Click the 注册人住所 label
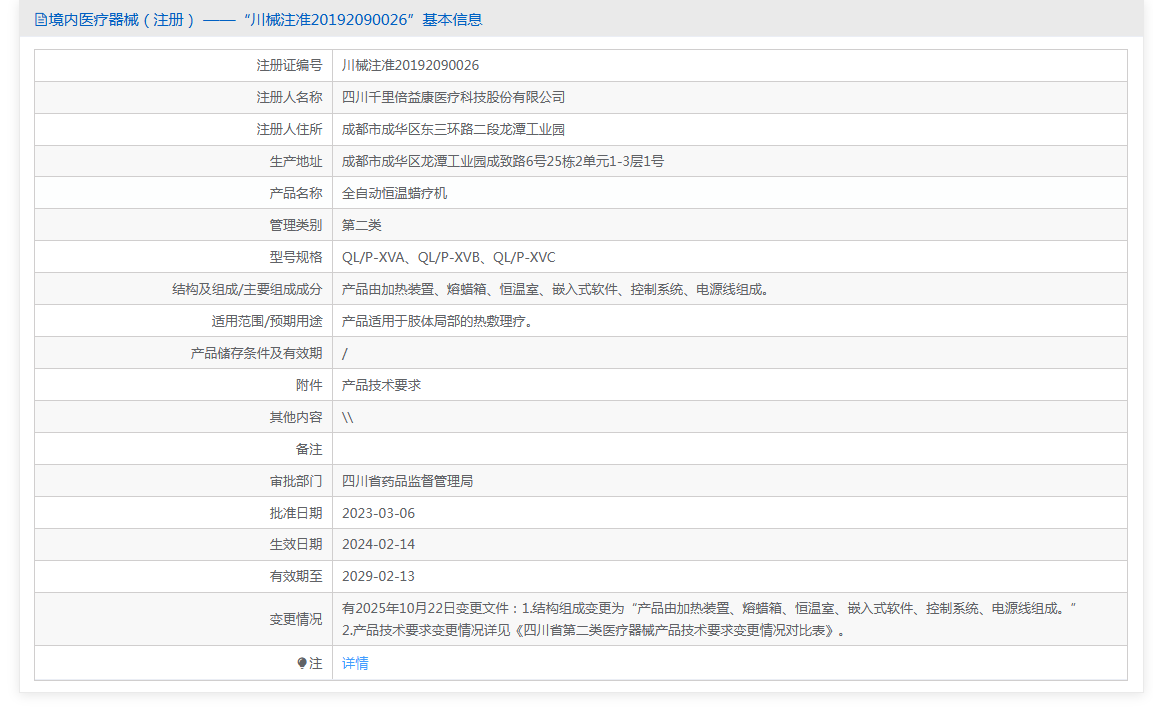1153x707 pixels. 289,129
